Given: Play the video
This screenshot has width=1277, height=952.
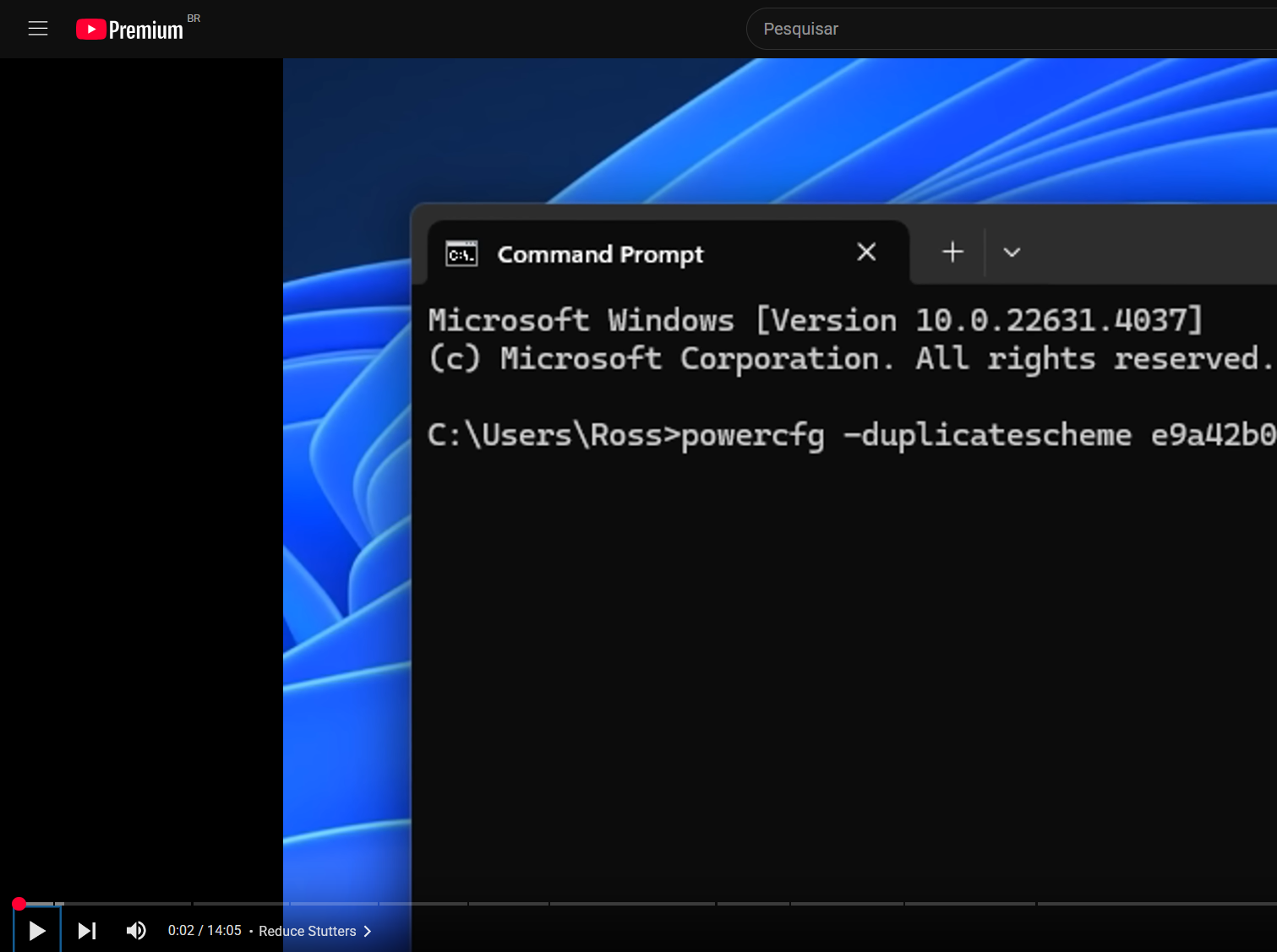Looking at the screenshot, I should [x=37, y=930].
